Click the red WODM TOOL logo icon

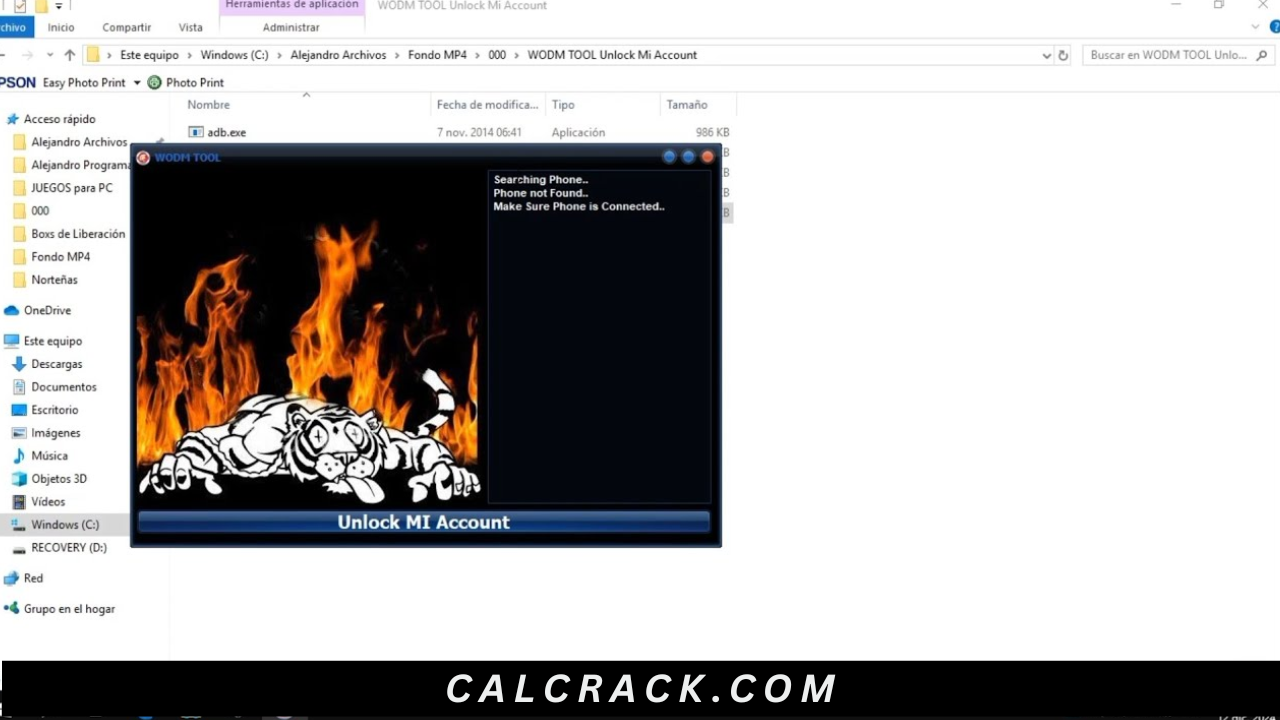[143, 158]
